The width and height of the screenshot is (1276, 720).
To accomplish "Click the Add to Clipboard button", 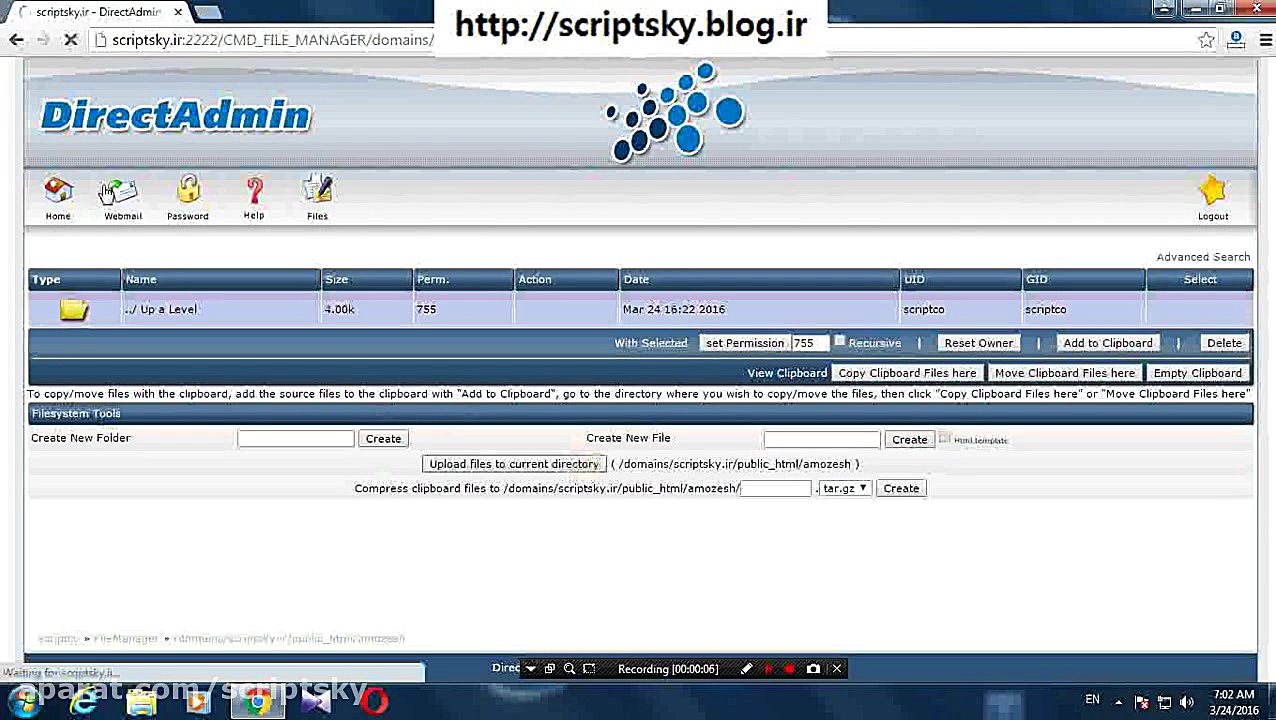I will (x=1108, y=343).
